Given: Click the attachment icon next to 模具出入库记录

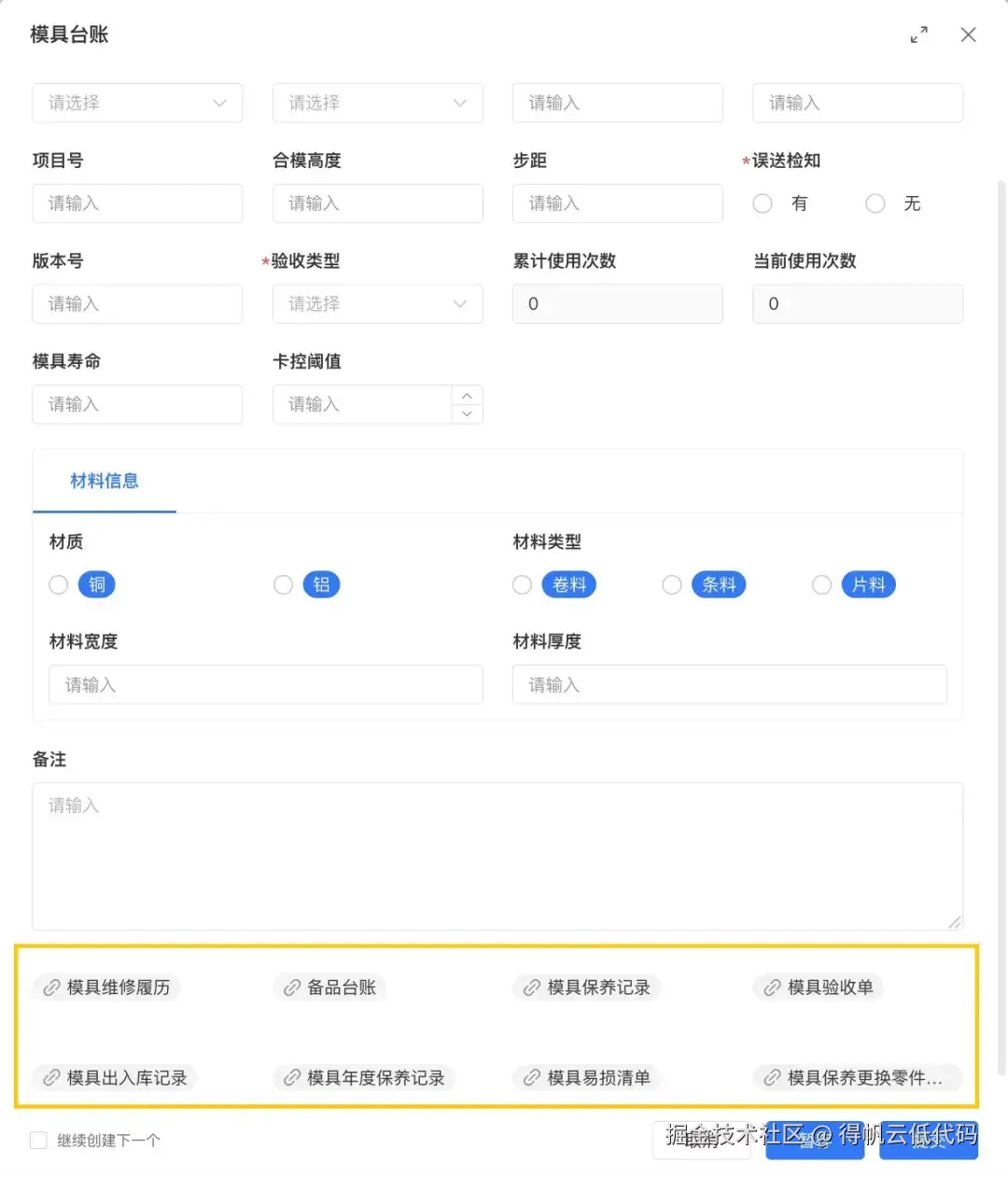Looking at the screenshot, I should click(53, 1078).
